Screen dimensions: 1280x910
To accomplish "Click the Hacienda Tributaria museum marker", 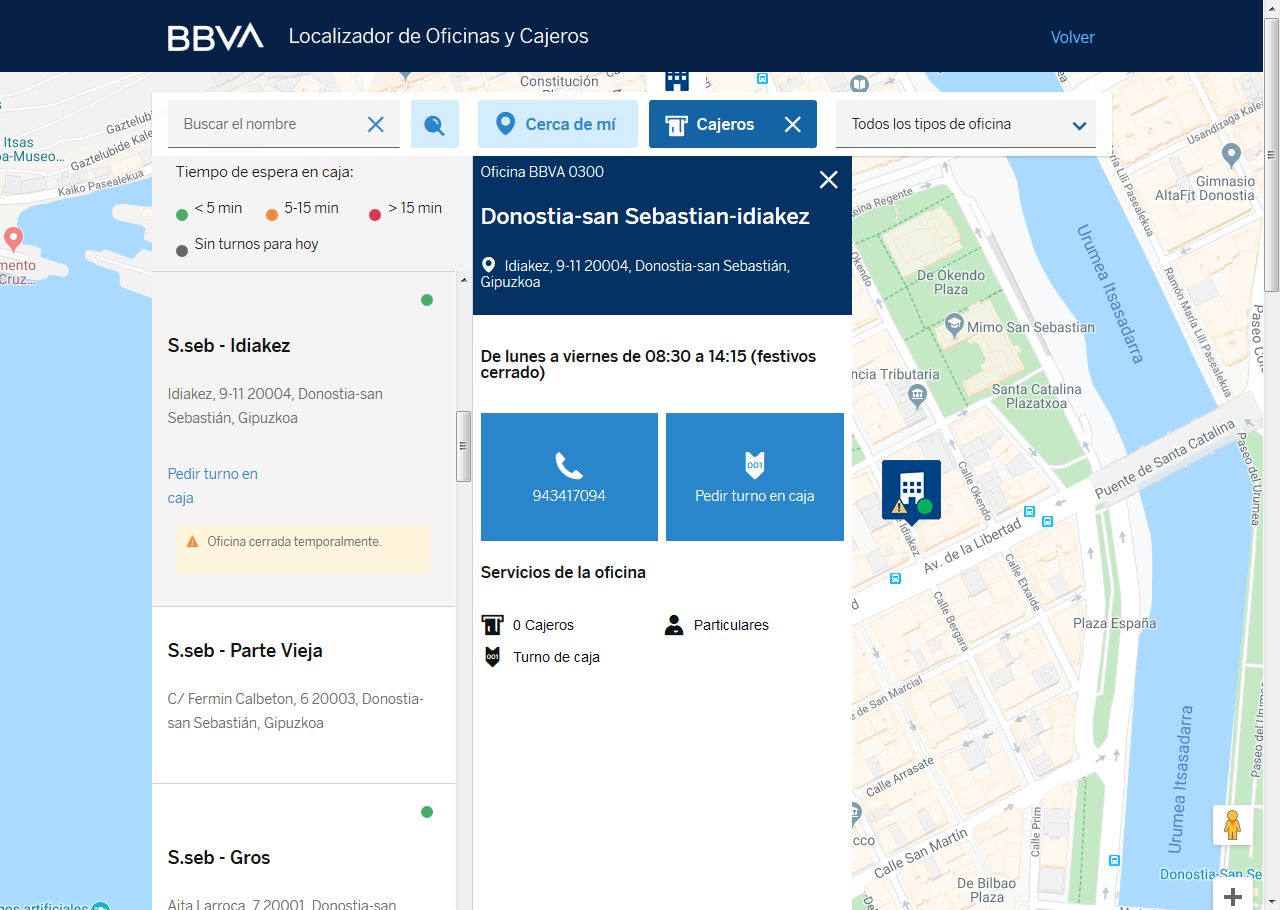I will tap(917, 395).
